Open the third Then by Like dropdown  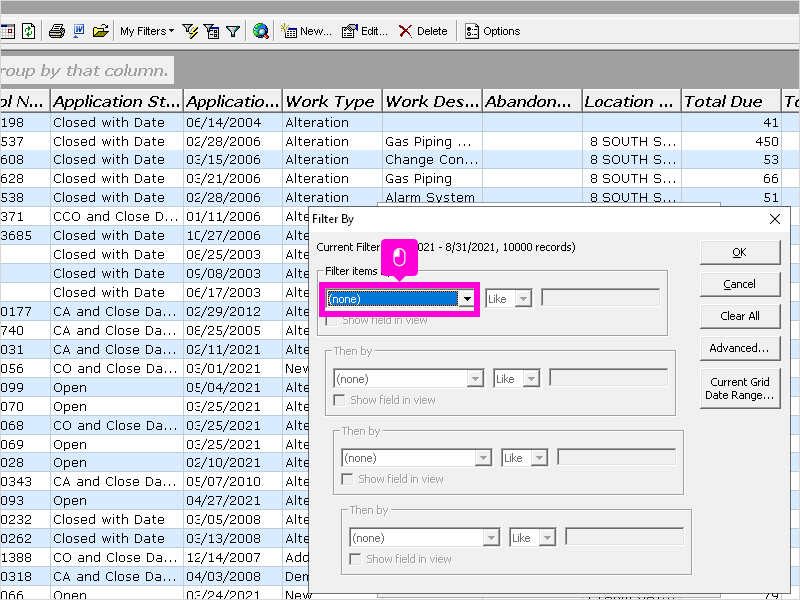(547, 537)
